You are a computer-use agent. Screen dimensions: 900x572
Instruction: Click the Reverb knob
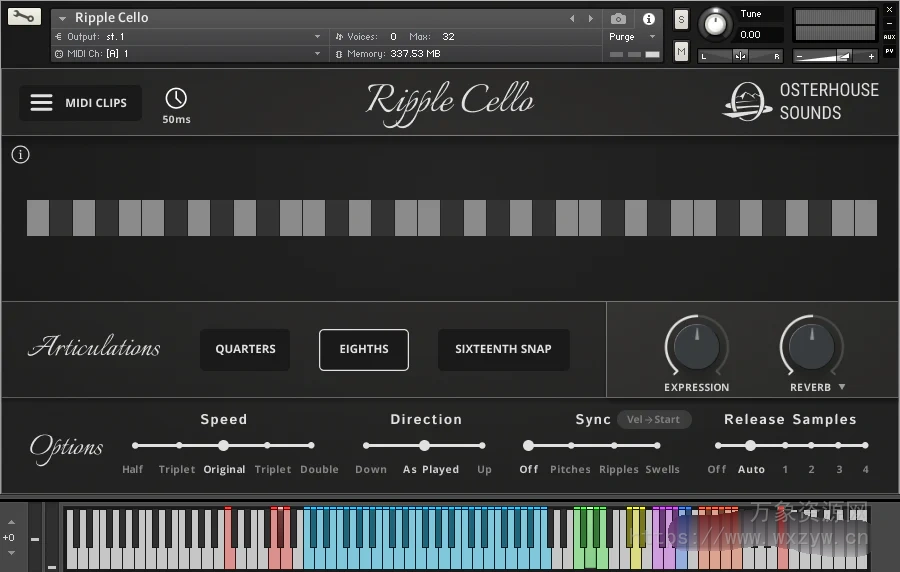811,346
